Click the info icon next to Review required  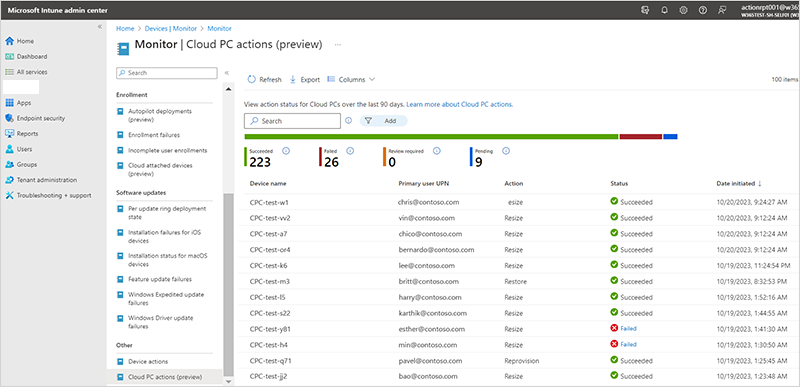point(437,151)
